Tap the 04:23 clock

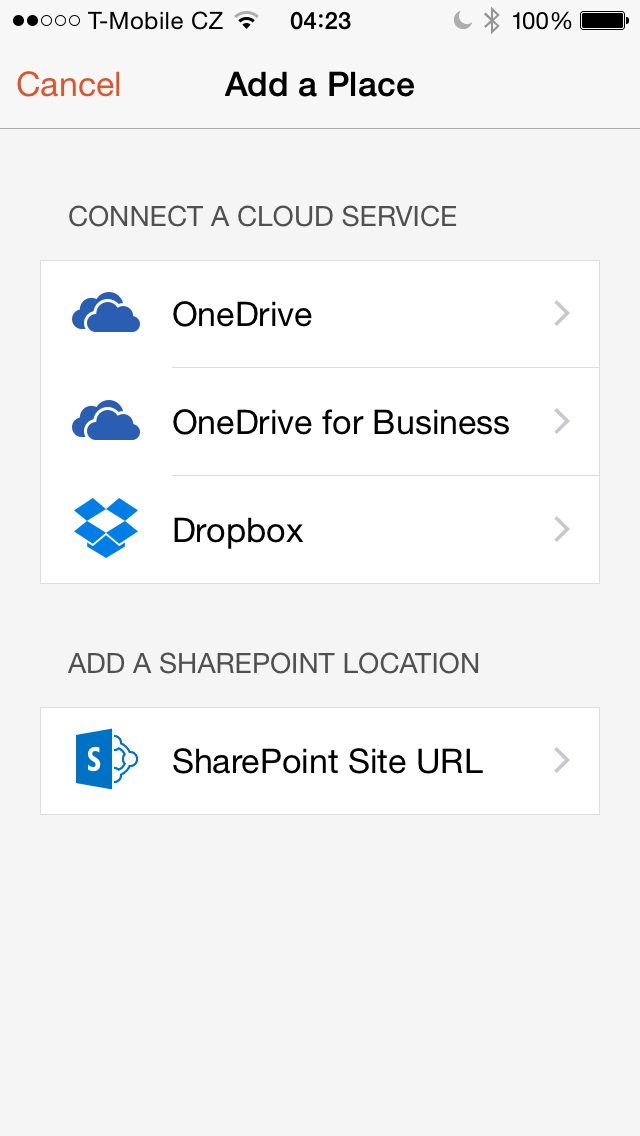tap(320, 21)
